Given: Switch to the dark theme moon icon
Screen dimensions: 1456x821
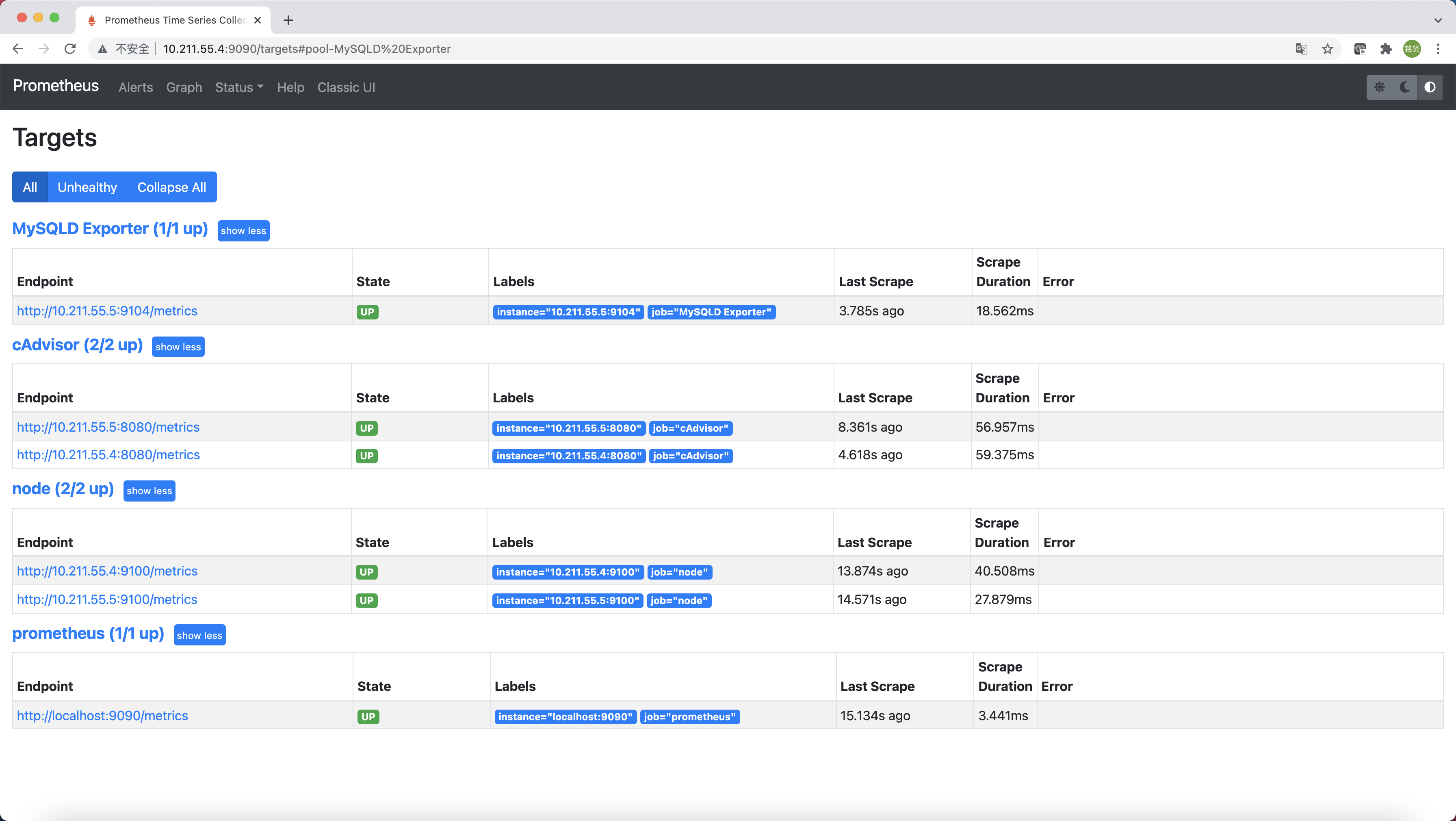Looking at the screenshot, I should click(1404, 87).
